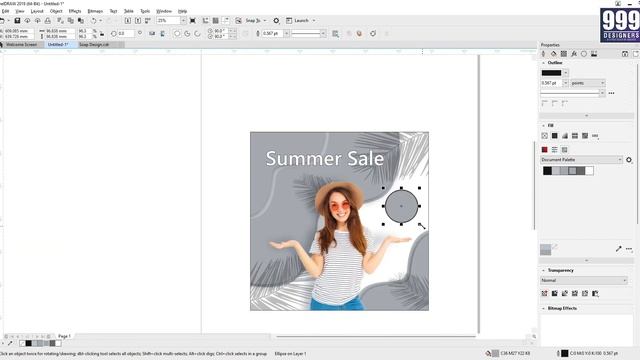Open the Effects menu
Screen dimensions: 640x360
(x=75, y=11)
